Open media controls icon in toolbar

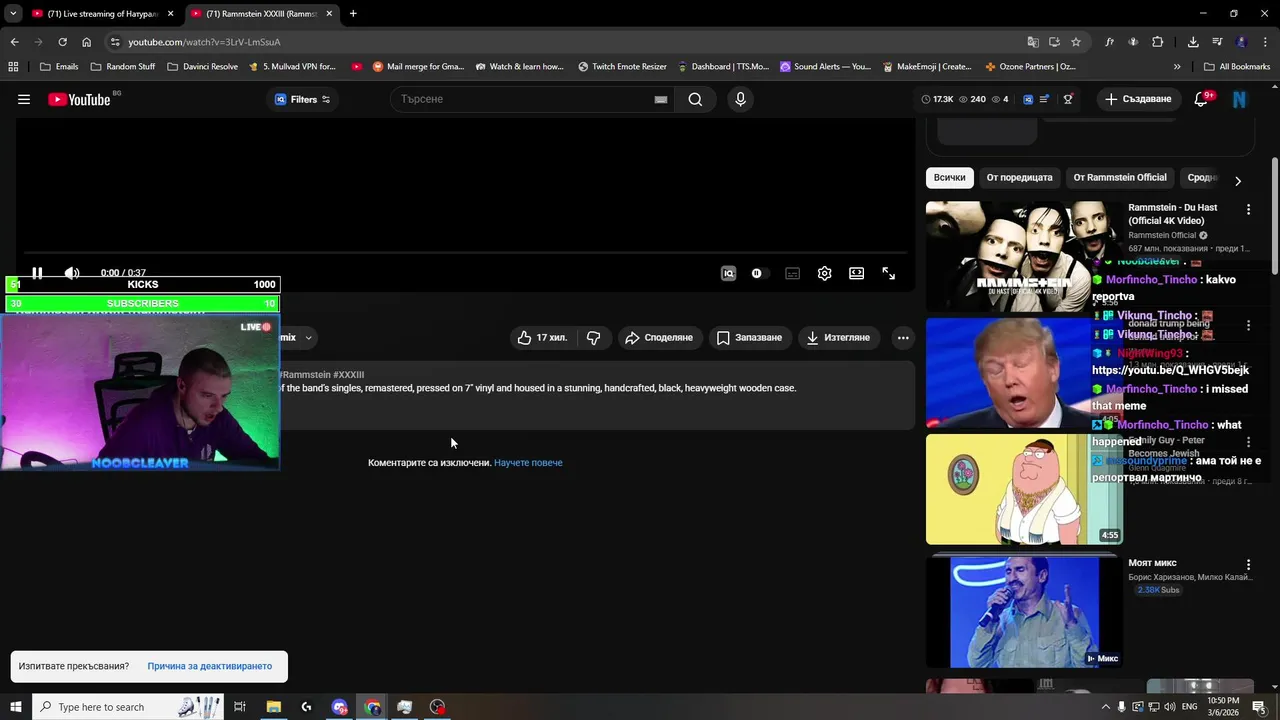click(x=1217, y=42)
